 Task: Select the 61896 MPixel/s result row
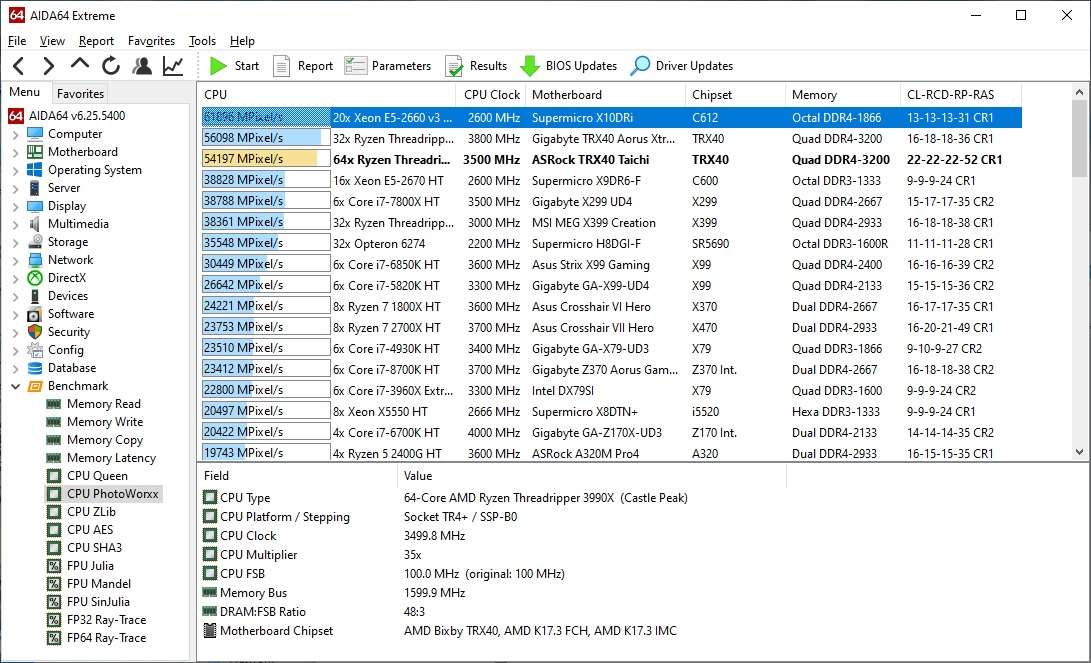(612, 118)
